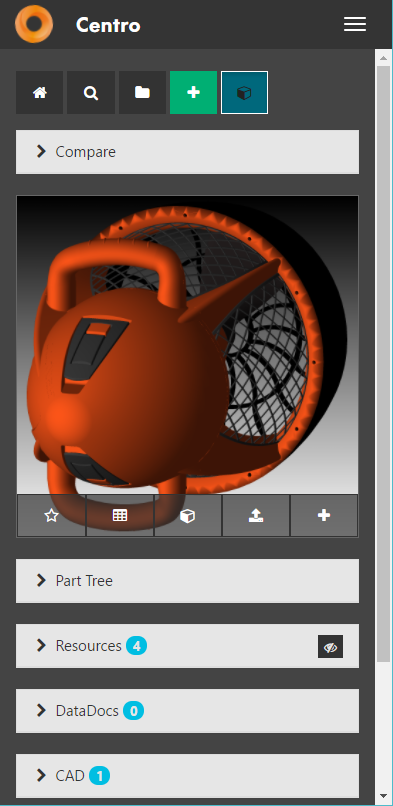Open the folder browser button

(x=142, y=93)
